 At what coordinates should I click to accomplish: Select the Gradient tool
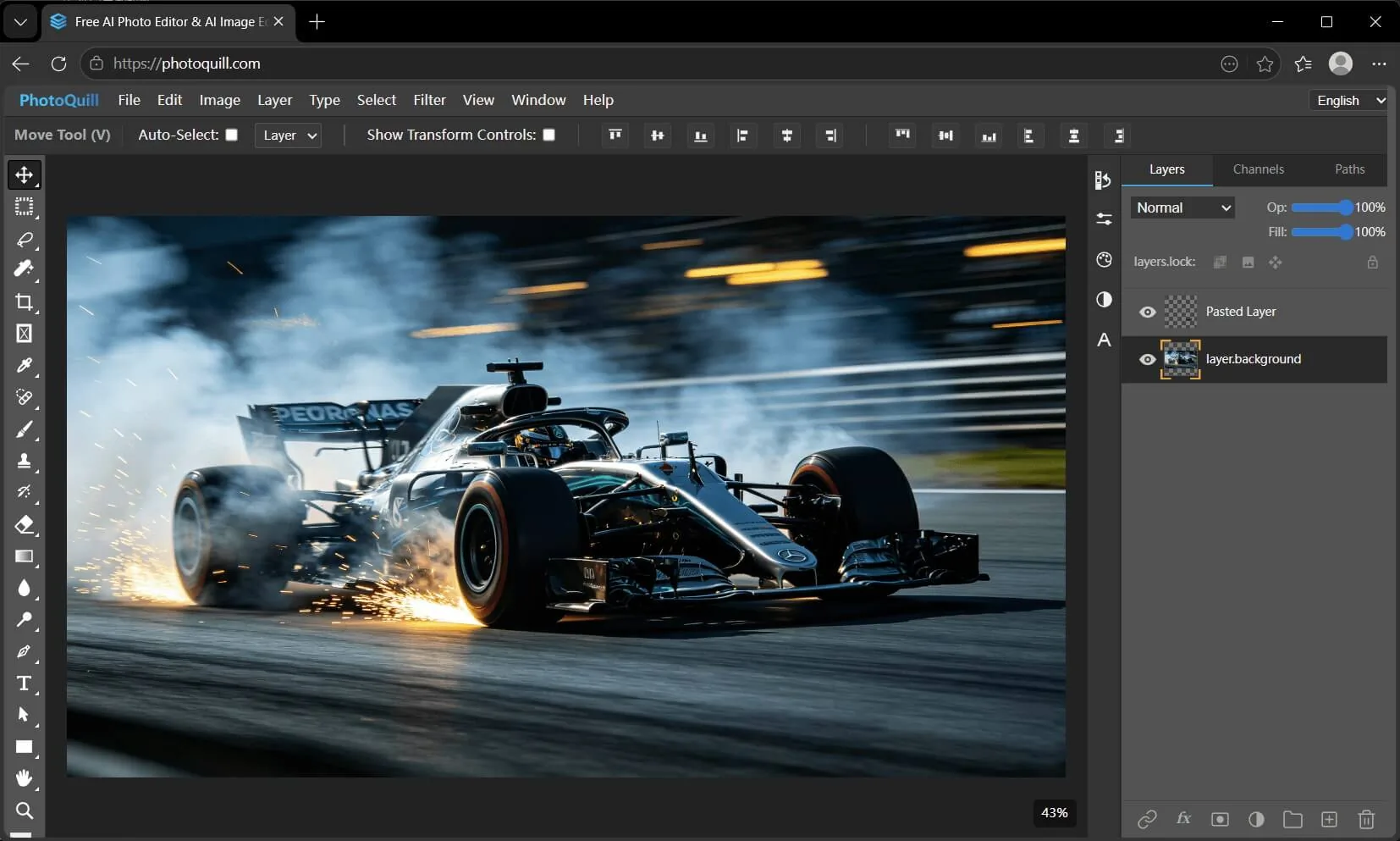pos(24,556)
